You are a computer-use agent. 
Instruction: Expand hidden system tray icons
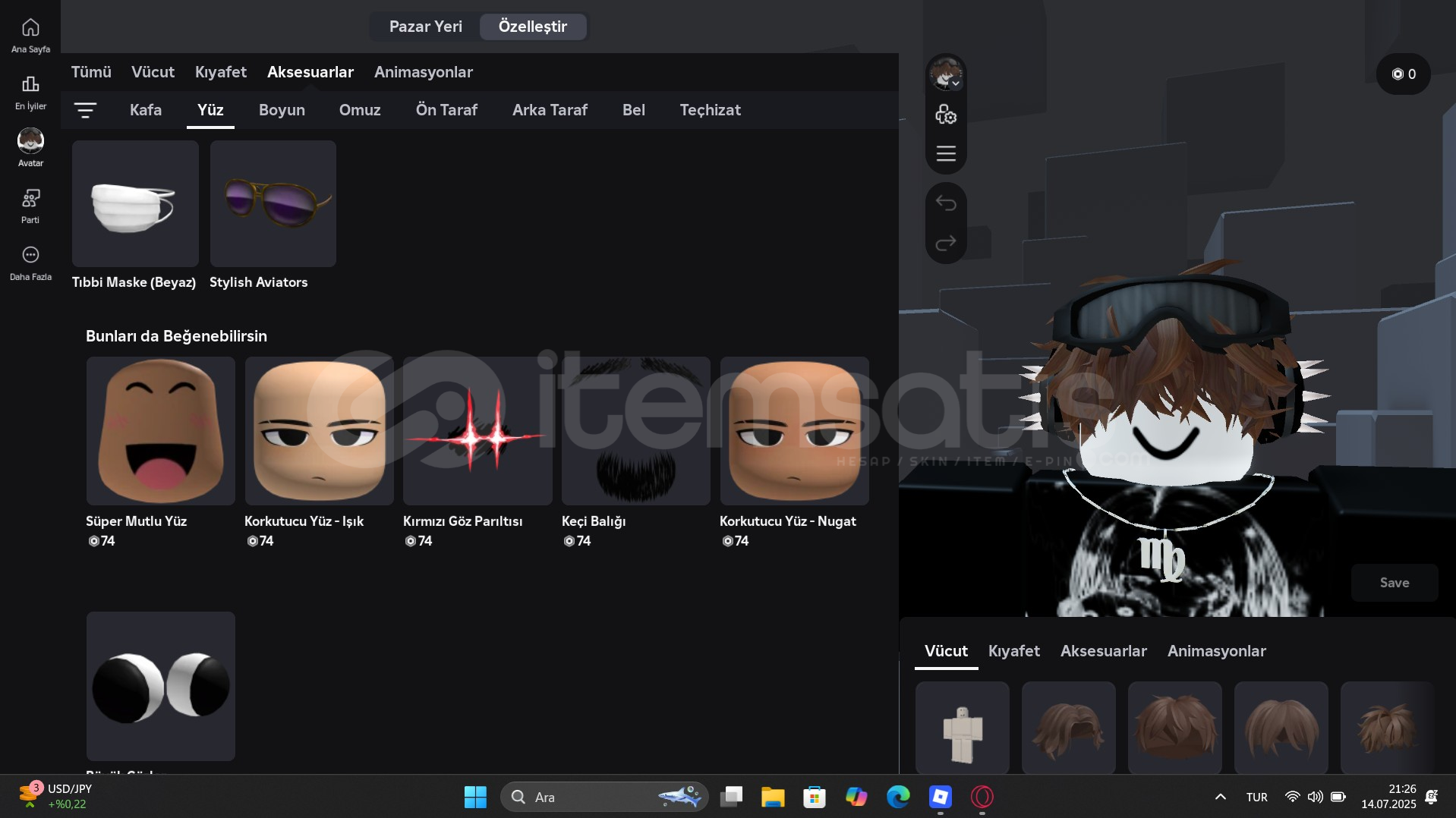[x=1220, y=797]
